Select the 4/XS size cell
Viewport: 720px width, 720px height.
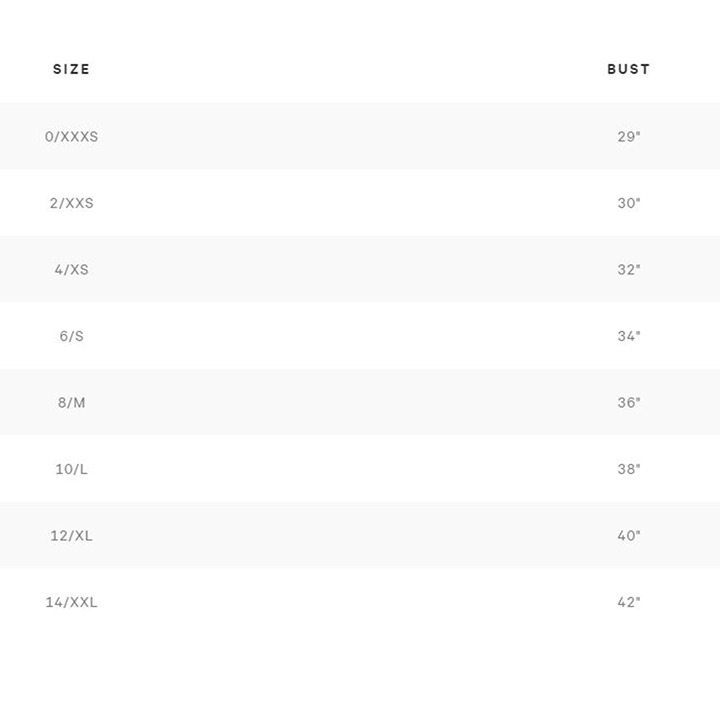pos(71,270)
